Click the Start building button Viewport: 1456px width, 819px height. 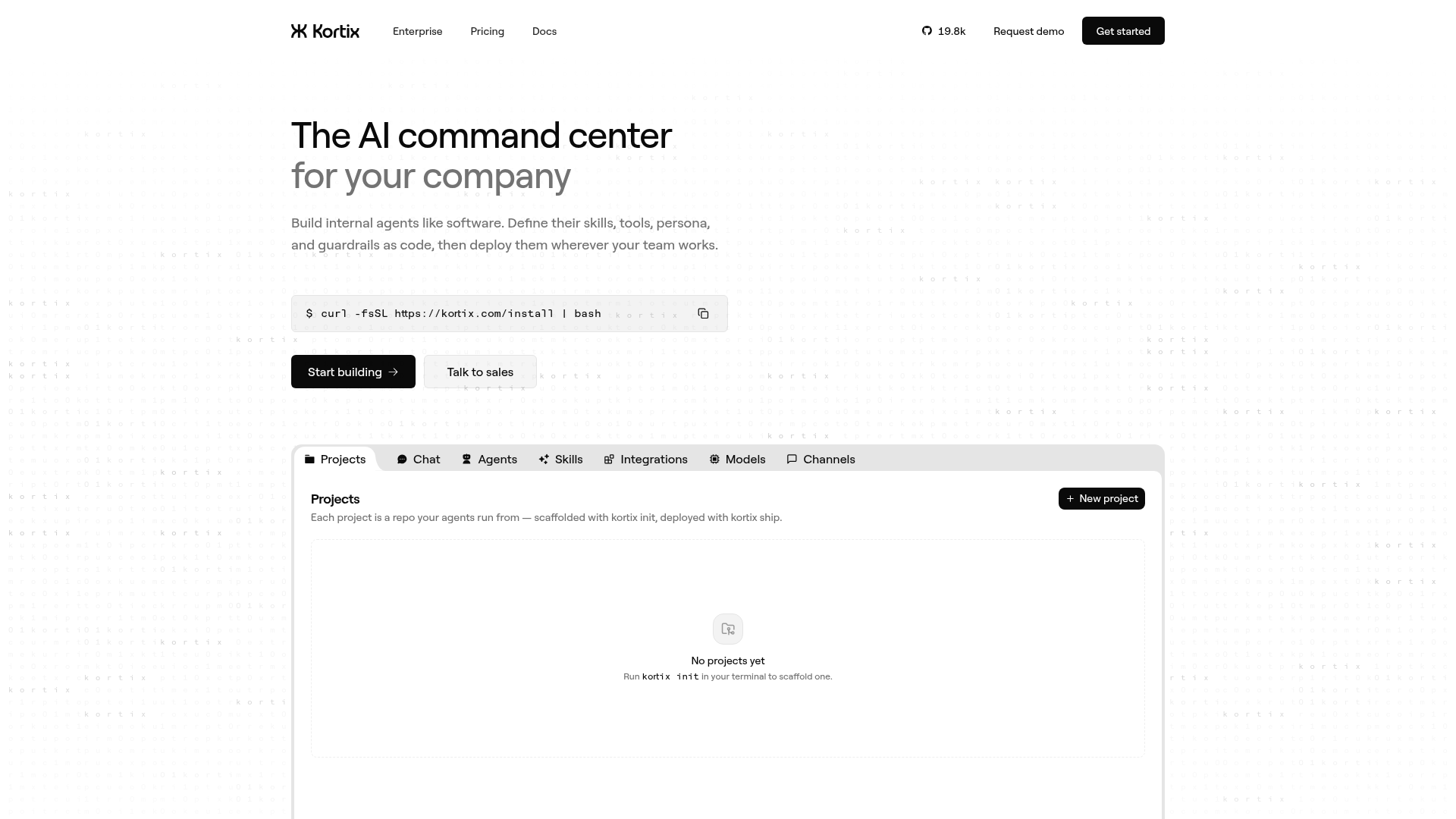[x=353, y=372]
